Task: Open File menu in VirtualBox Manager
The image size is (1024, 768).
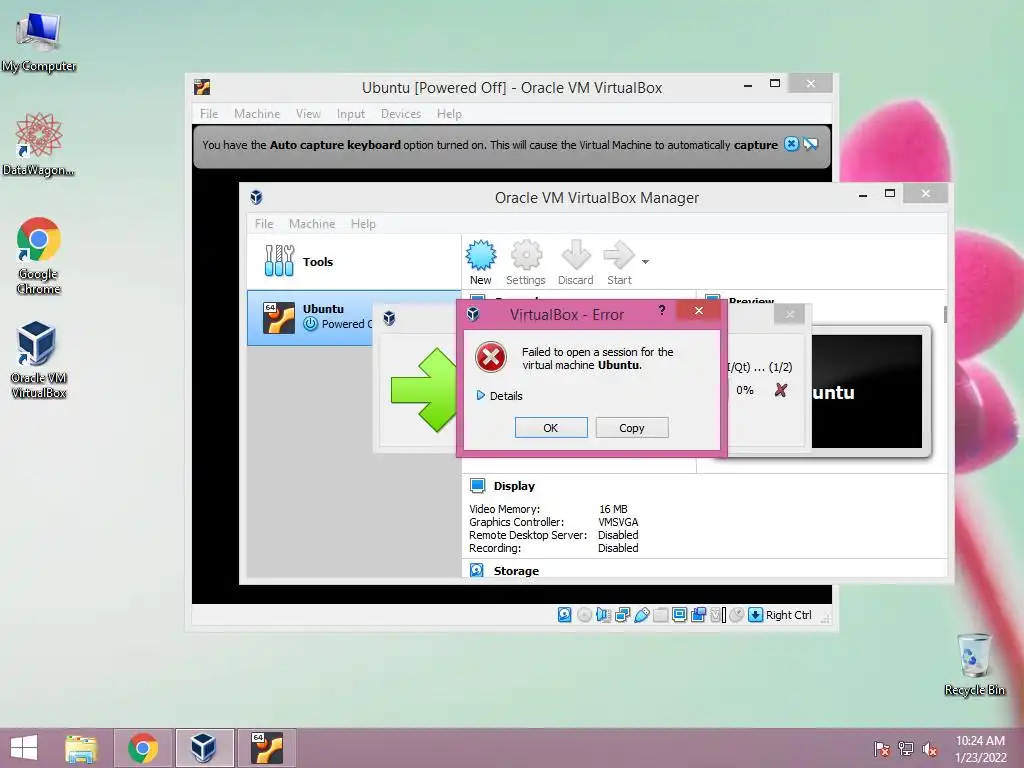Action: pos(264,223)
